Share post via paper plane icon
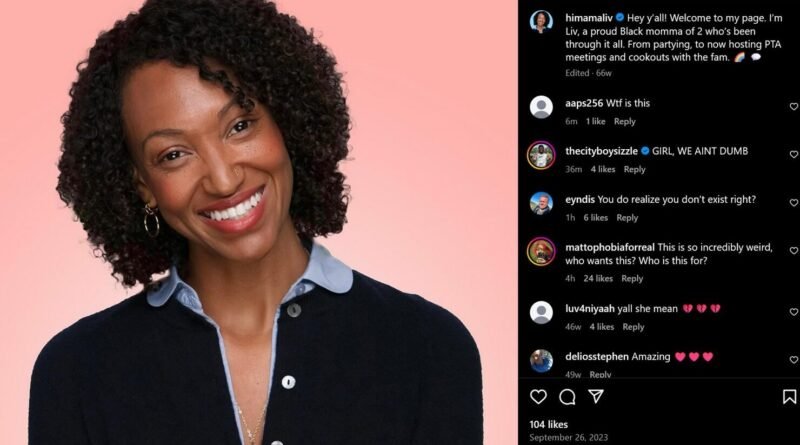800x445 pixels. (x=596, y=396)
